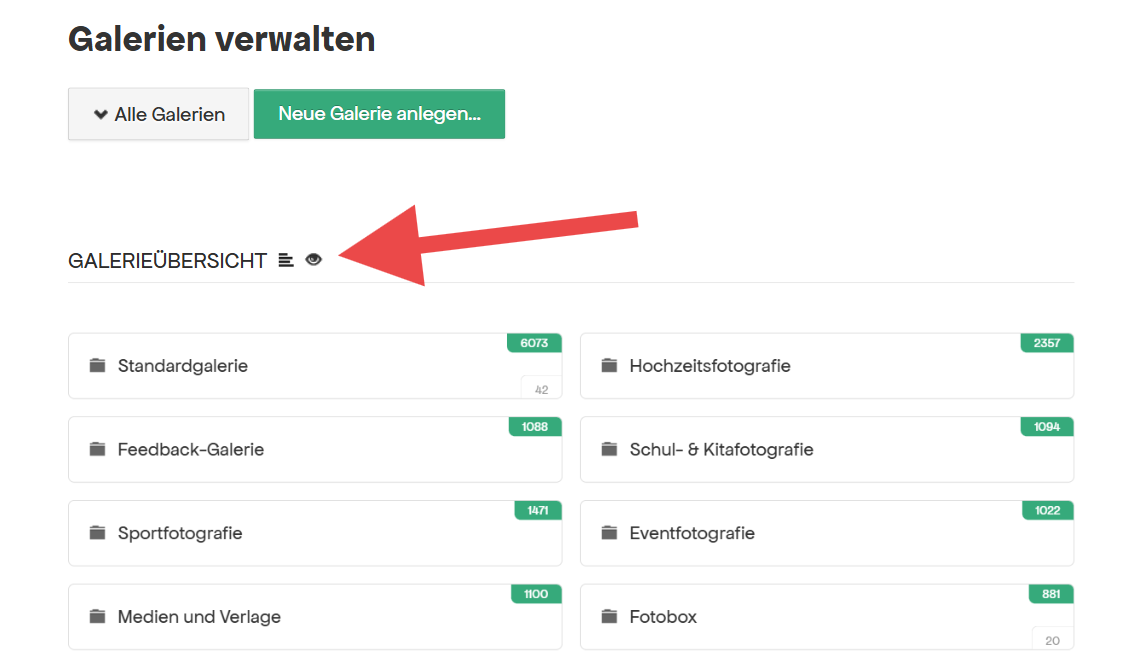Image resolution: width=1144 pixels, height=661 pixels.
Task: Select the Feedback-Galerie entry
Action: click(x=191, y=450)
